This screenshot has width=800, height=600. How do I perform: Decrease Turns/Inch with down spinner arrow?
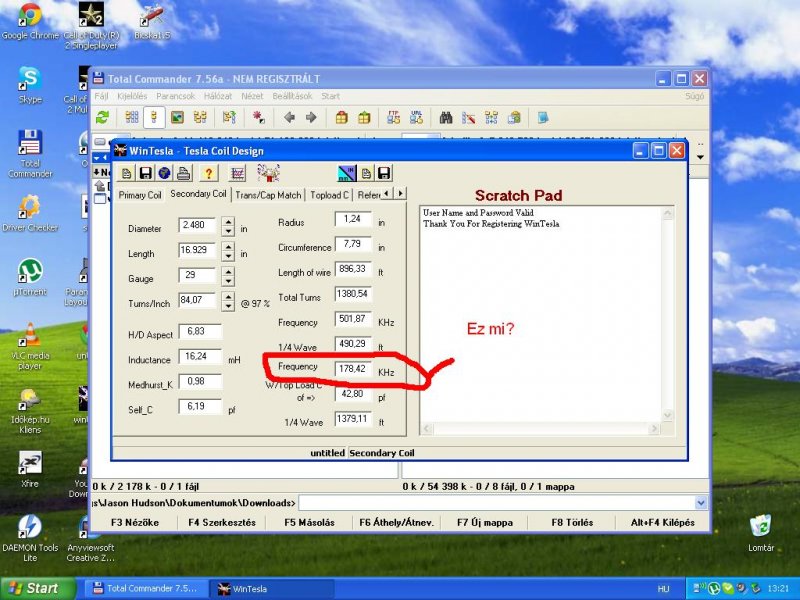(228, 306)
